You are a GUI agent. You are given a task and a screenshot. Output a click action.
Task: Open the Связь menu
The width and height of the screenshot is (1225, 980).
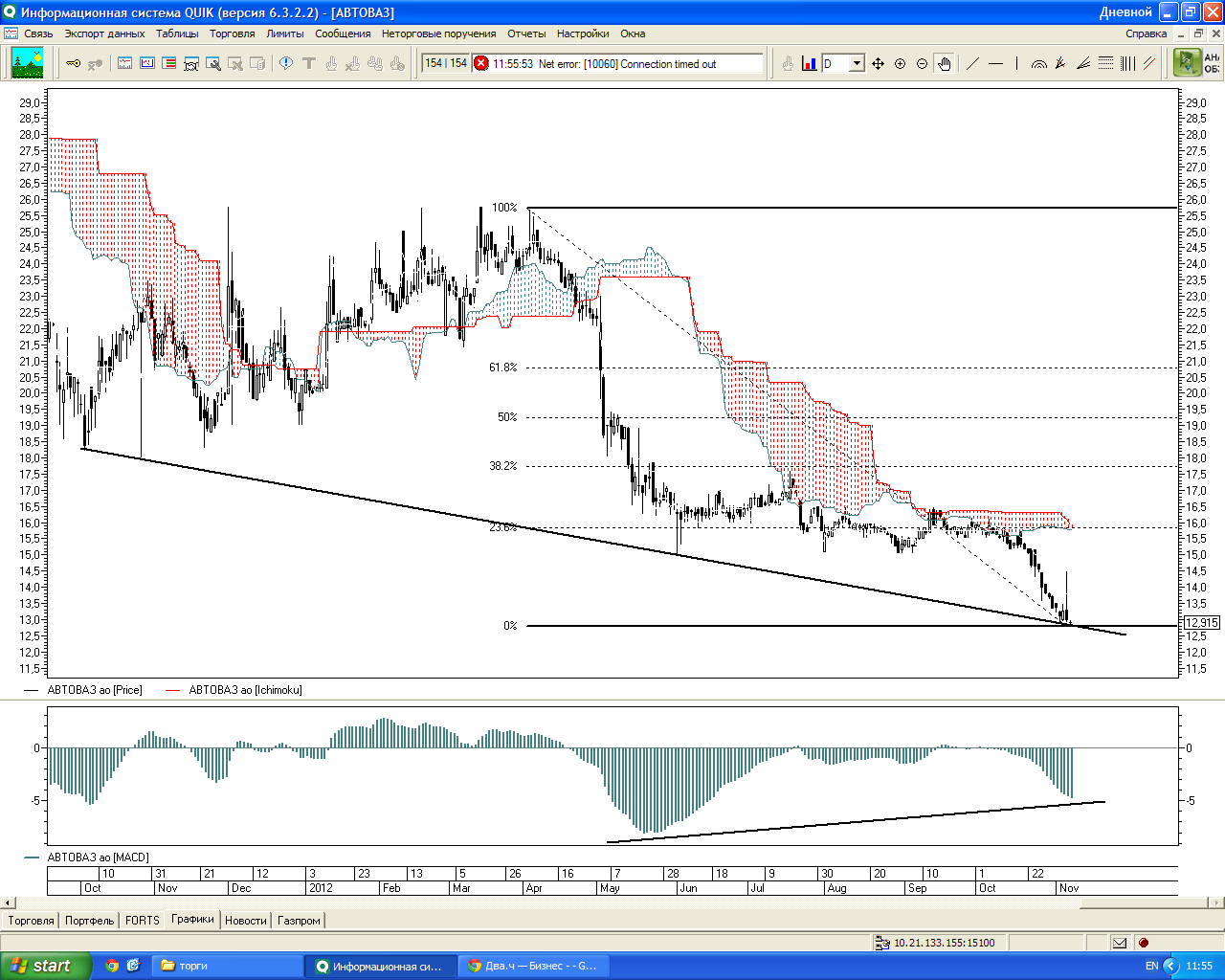(x=38, y=33)
